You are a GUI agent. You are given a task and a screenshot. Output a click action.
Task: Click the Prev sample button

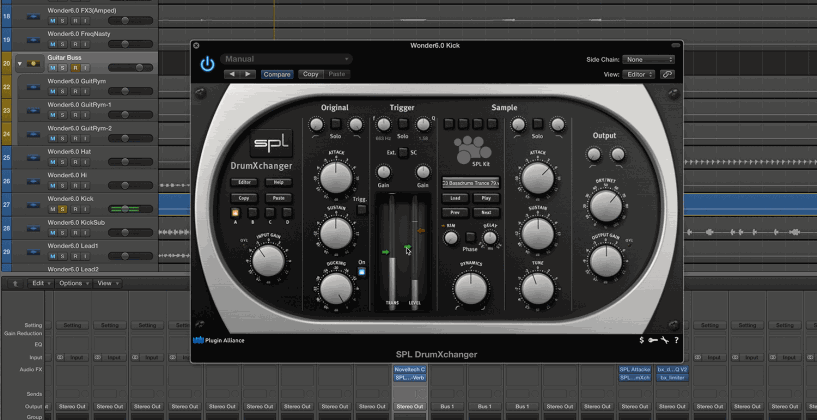(x=455, y=213)
